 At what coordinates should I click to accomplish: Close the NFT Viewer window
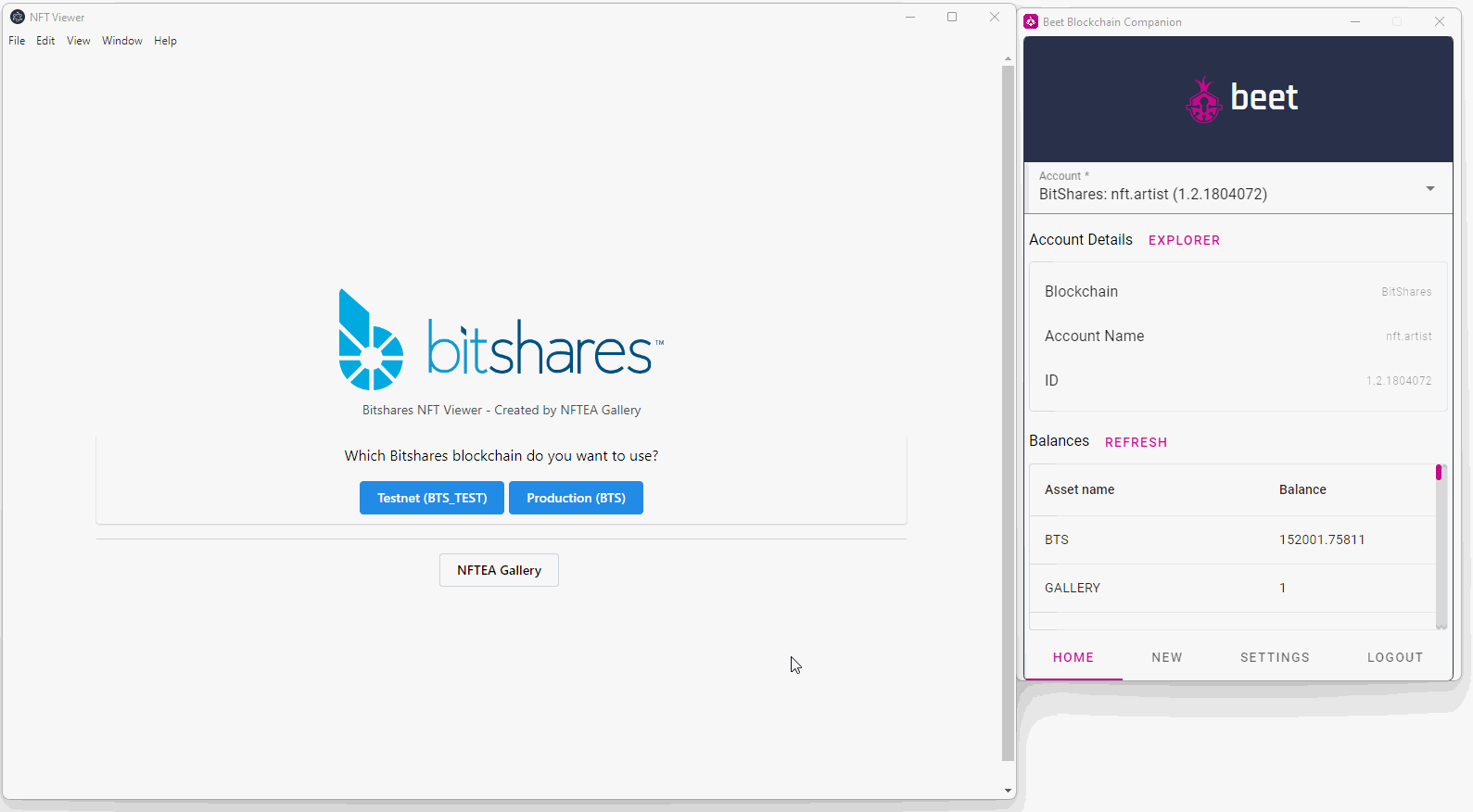pyautogui.click(x=995, y=17)
